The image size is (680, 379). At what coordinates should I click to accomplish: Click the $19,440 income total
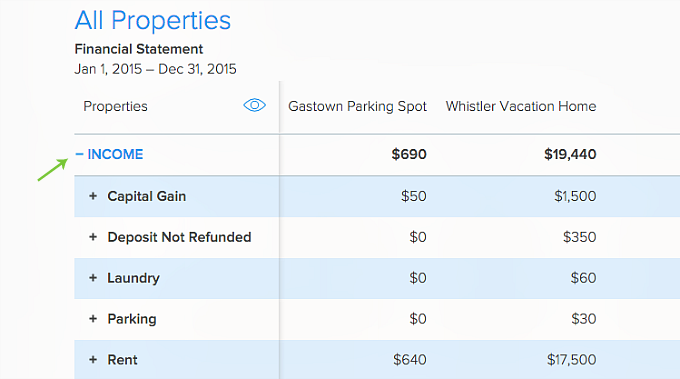(570, 154)
